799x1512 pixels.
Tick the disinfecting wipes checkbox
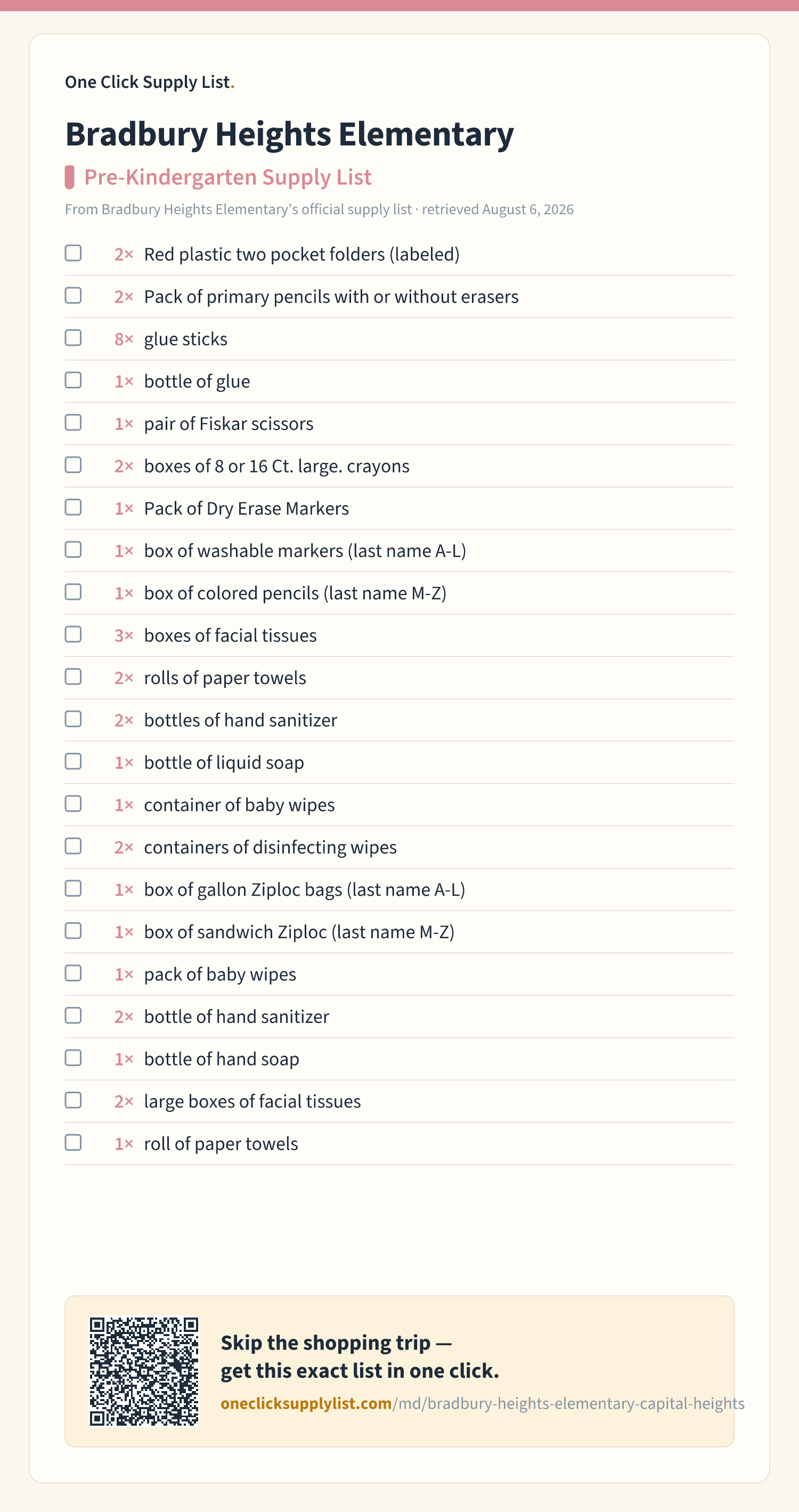74,846
